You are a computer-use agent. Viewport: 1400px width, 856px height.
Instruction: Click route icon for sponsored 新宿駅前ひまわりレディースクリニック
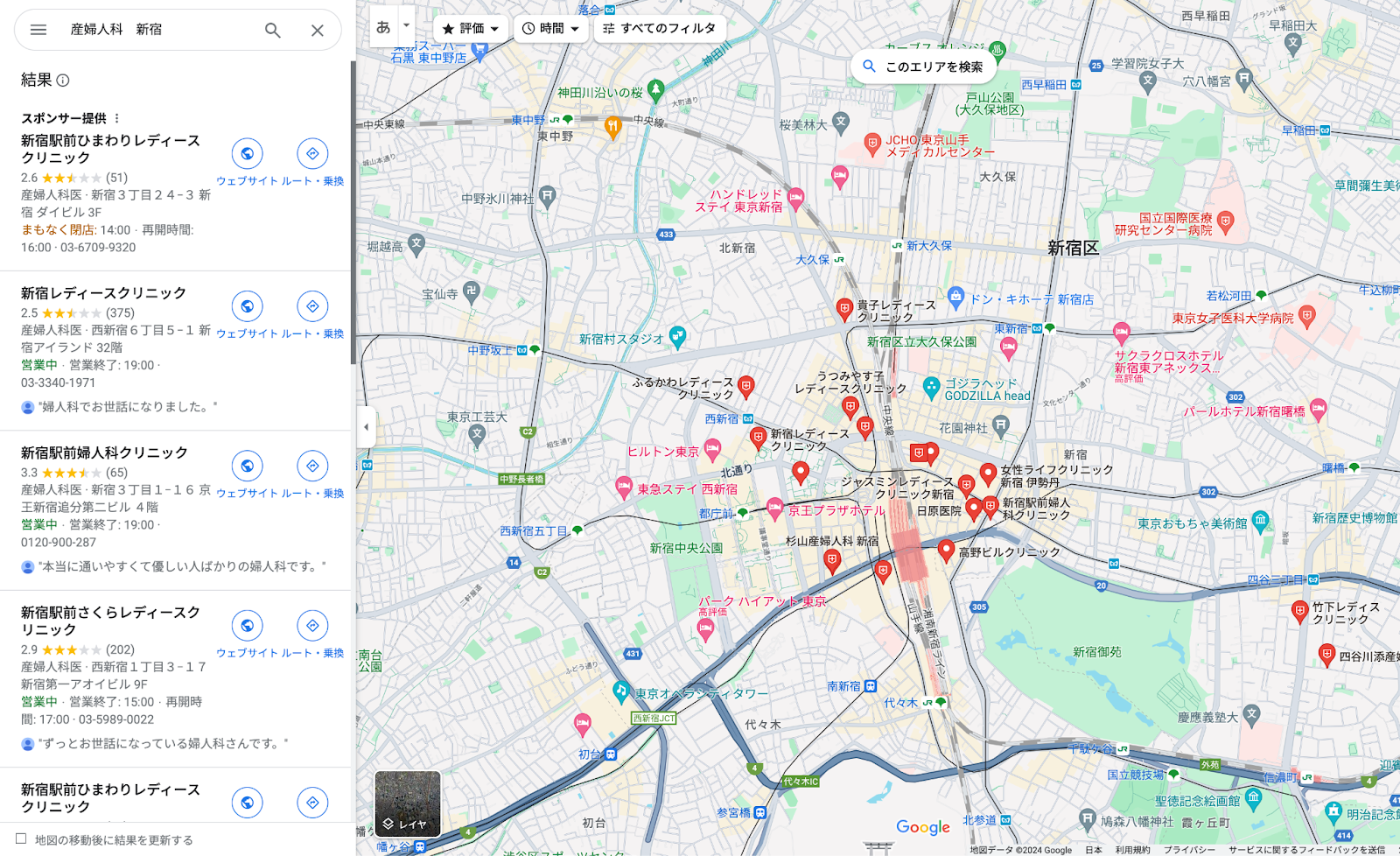312,154
